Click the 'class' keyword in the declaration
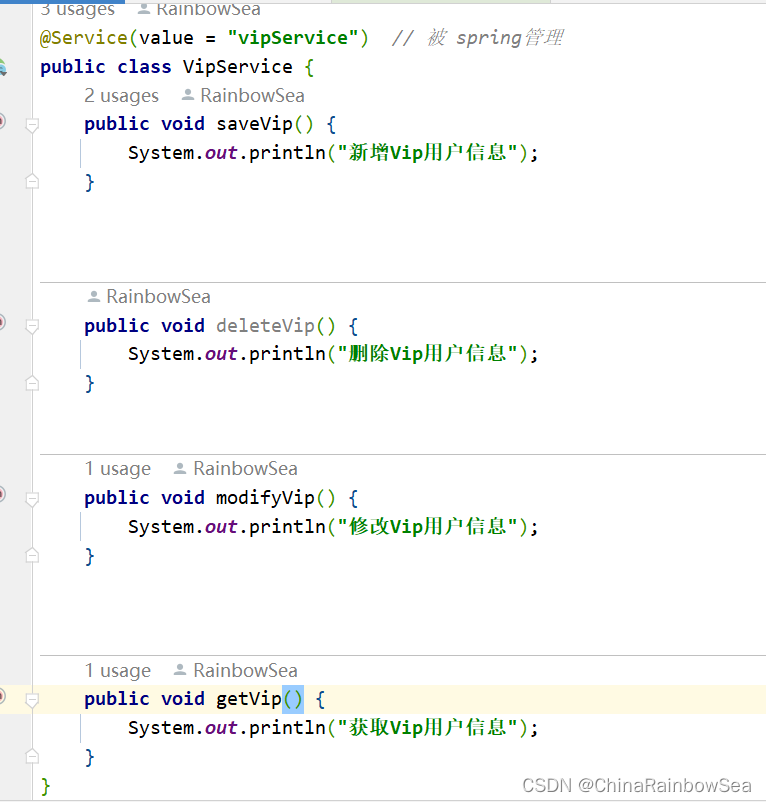Screen dimensions: 766x802 pyautogui.click(x=144, y=66)
